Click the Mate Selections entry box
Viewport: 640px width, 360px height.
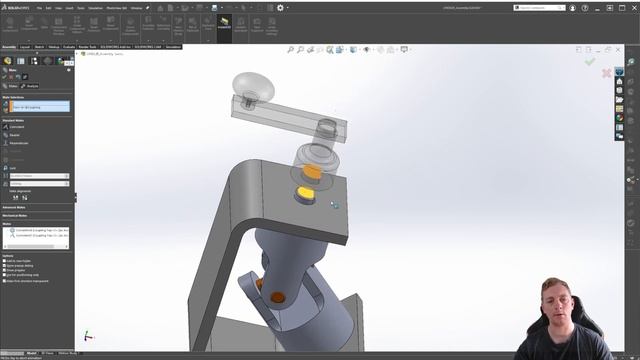tap(40, 107)
